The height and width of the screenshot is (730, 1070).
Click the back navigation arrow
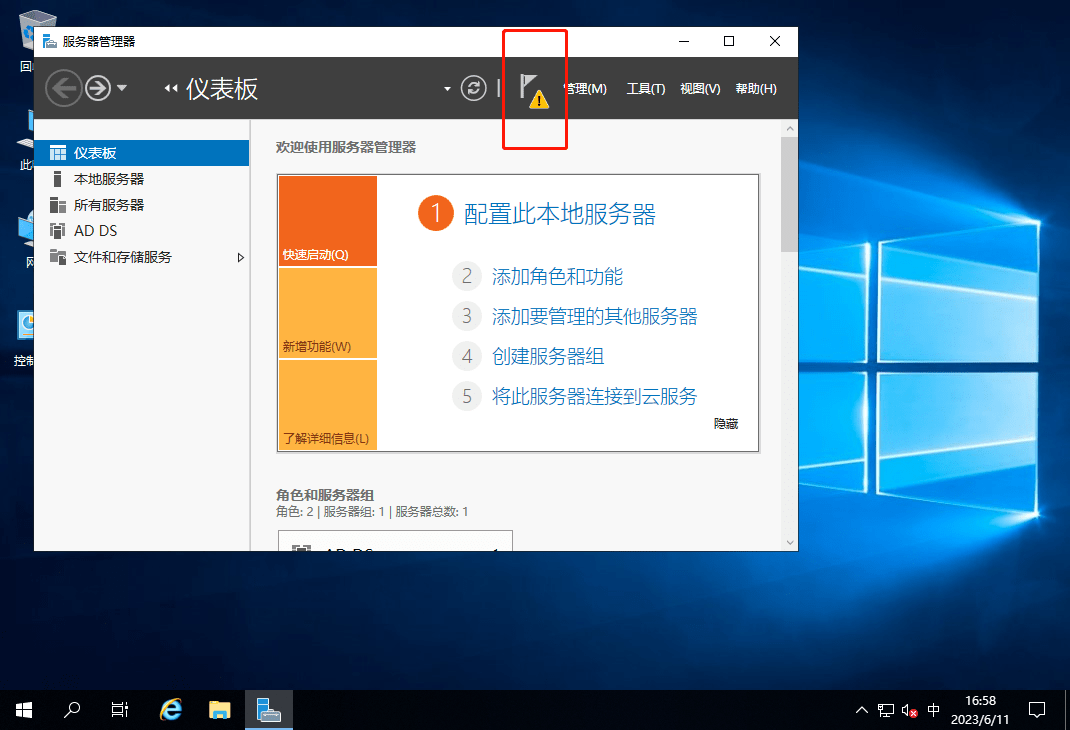coord(63,88)
